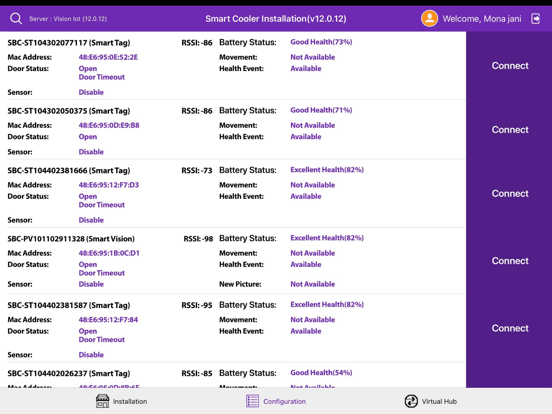Connect to device SBC-ST104302050375
Image resolution: width=552 pixels, height=414 pixels.
pos(510,130)
